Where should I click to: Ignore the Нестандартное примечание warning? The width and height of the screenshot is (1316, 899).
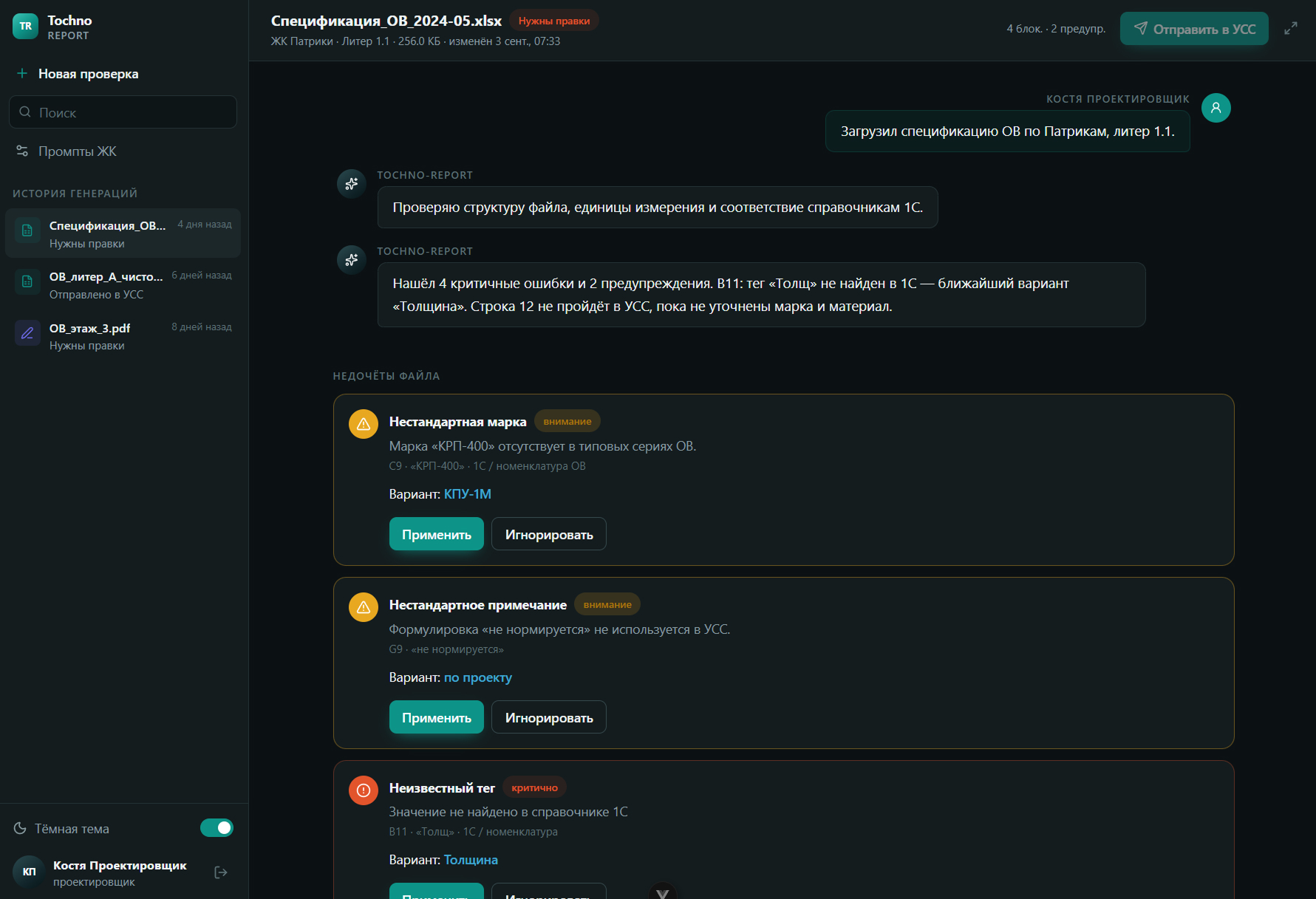pos(549,717)
